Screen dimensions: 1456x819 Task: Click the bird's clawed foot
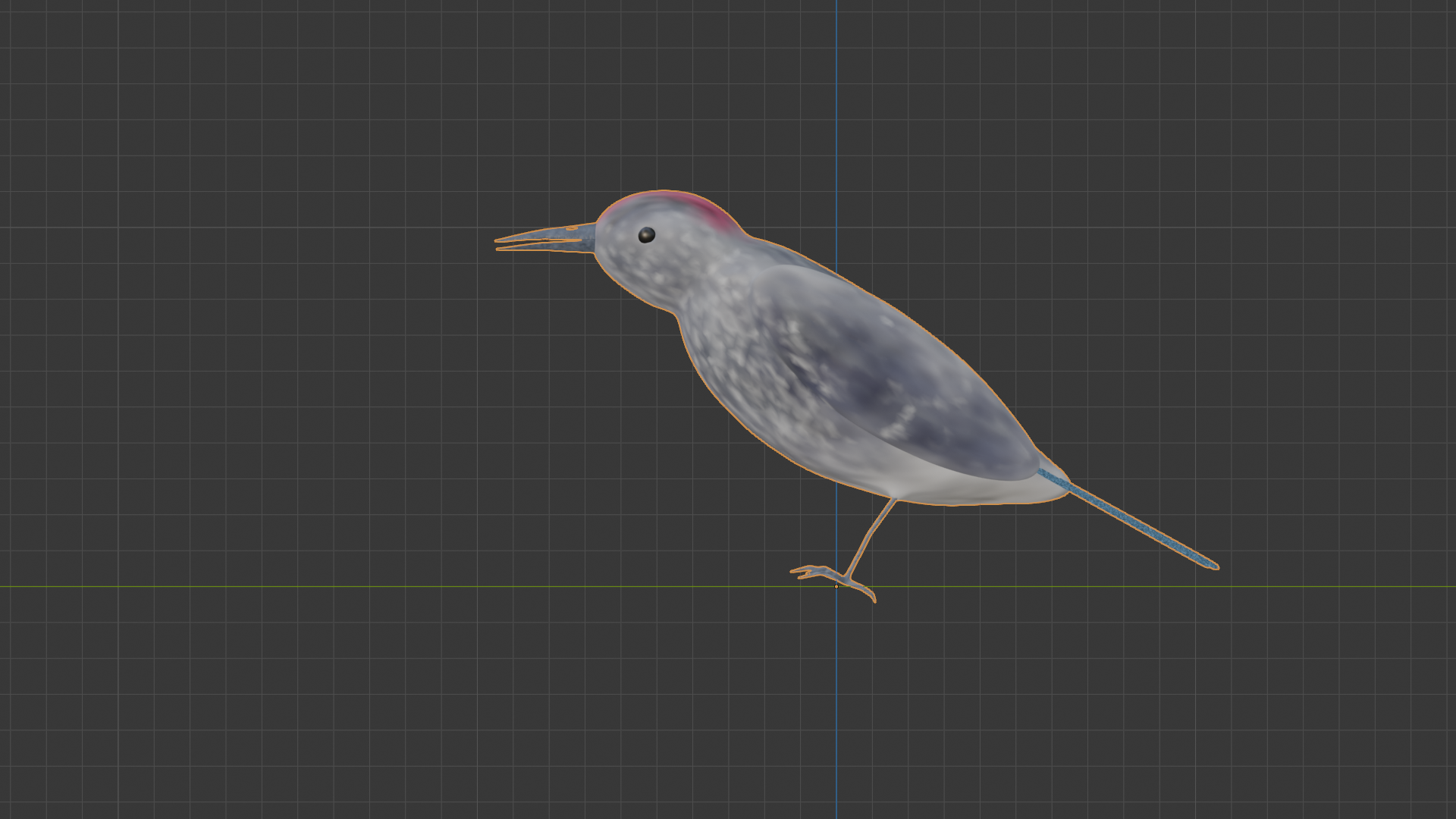point(833,582)
